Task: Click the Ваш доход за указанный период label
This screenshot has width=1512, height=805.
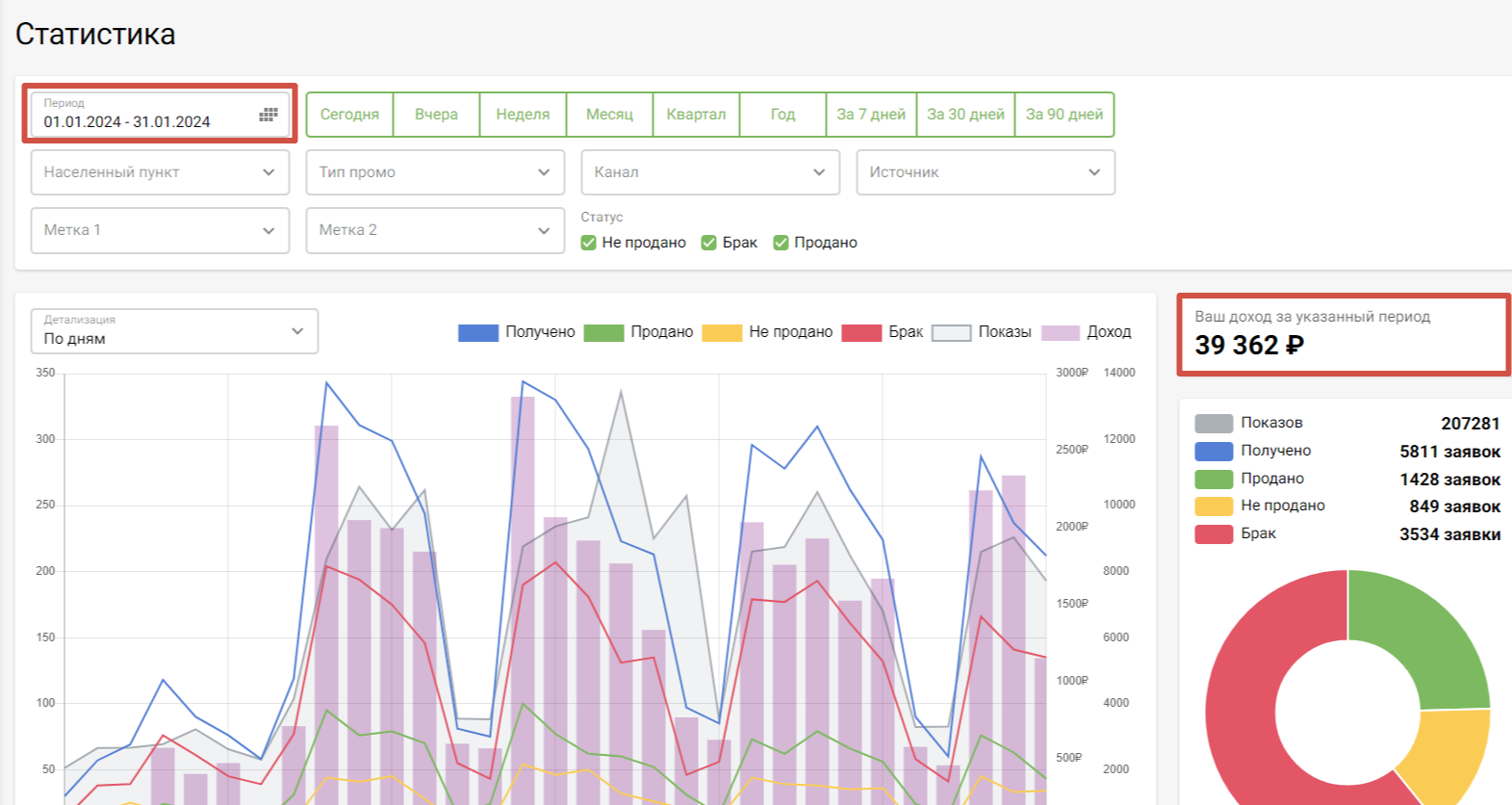Action: [x=1312, y=317]
